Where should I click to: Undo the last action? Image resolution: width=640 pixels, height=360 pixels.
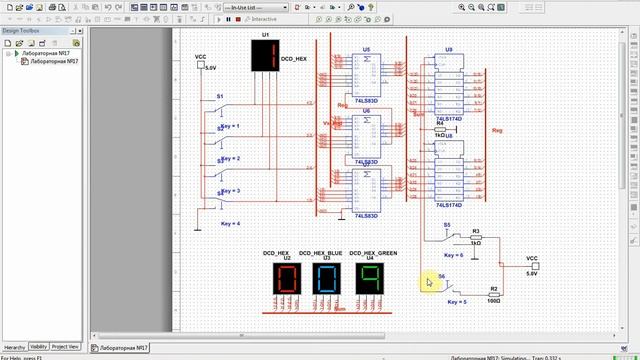pos(108,7)
